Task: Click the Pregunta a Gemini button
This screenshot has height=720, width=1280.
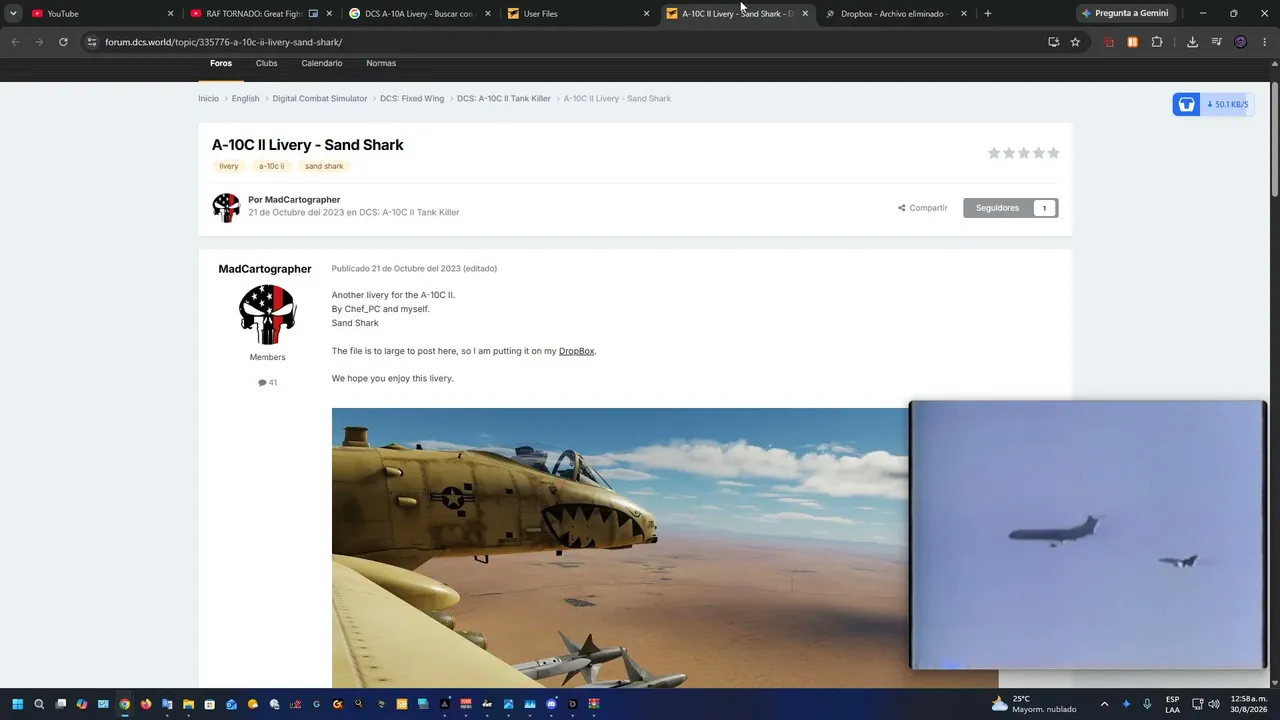Action: click(x=1125, y=13)
